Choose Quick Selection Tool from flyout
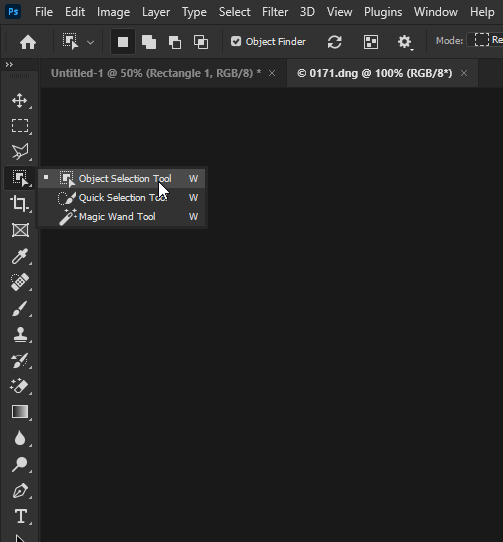Viewport: 503px width, 542px height. coord(121,198)
